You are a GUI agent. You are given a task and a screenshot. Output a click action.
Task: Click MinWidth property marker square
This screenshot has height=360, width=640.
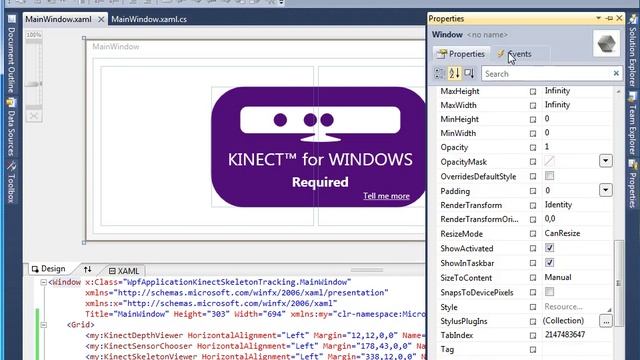pyautogui.click(x=533, y=133)
